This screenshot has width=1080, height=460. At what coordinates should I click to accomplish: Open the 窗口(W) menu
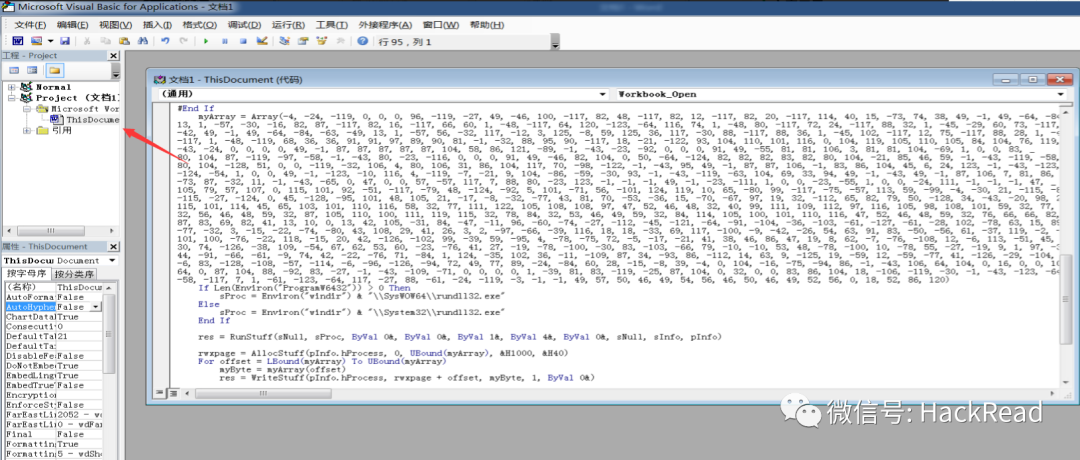point(441,25)
